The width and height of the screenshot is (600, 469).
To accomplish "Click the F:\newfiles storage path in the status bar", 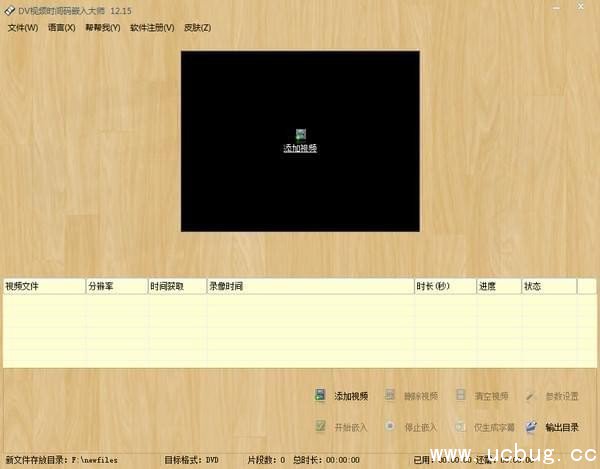I will tap(95, 460).
